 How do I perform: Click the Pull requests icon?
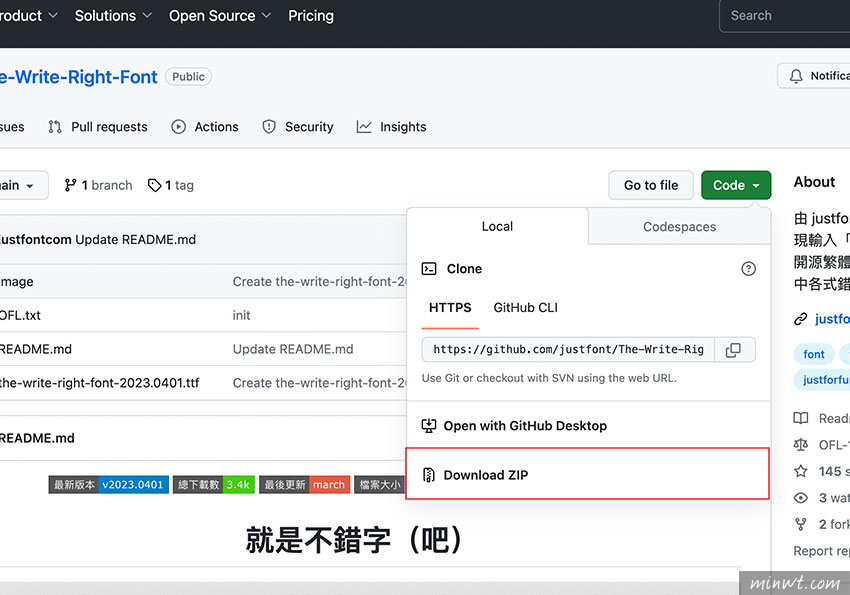(55, 127)
